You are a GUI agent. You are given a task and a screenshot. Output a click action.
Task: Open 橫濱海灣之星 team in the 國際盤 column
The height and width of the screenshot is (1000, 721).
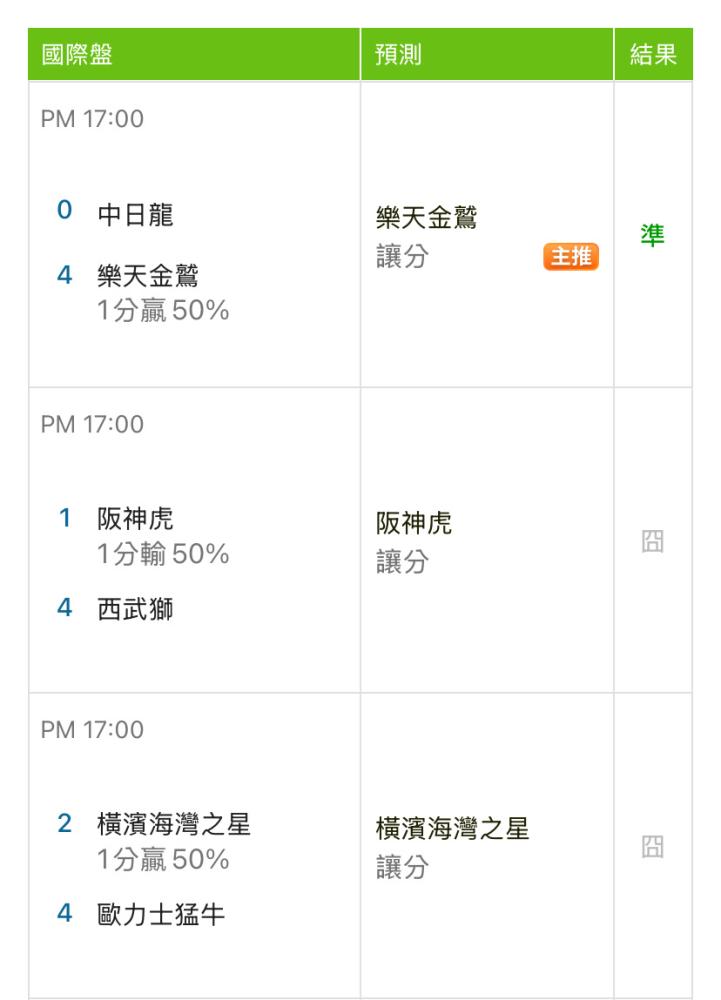coord(173,824)
